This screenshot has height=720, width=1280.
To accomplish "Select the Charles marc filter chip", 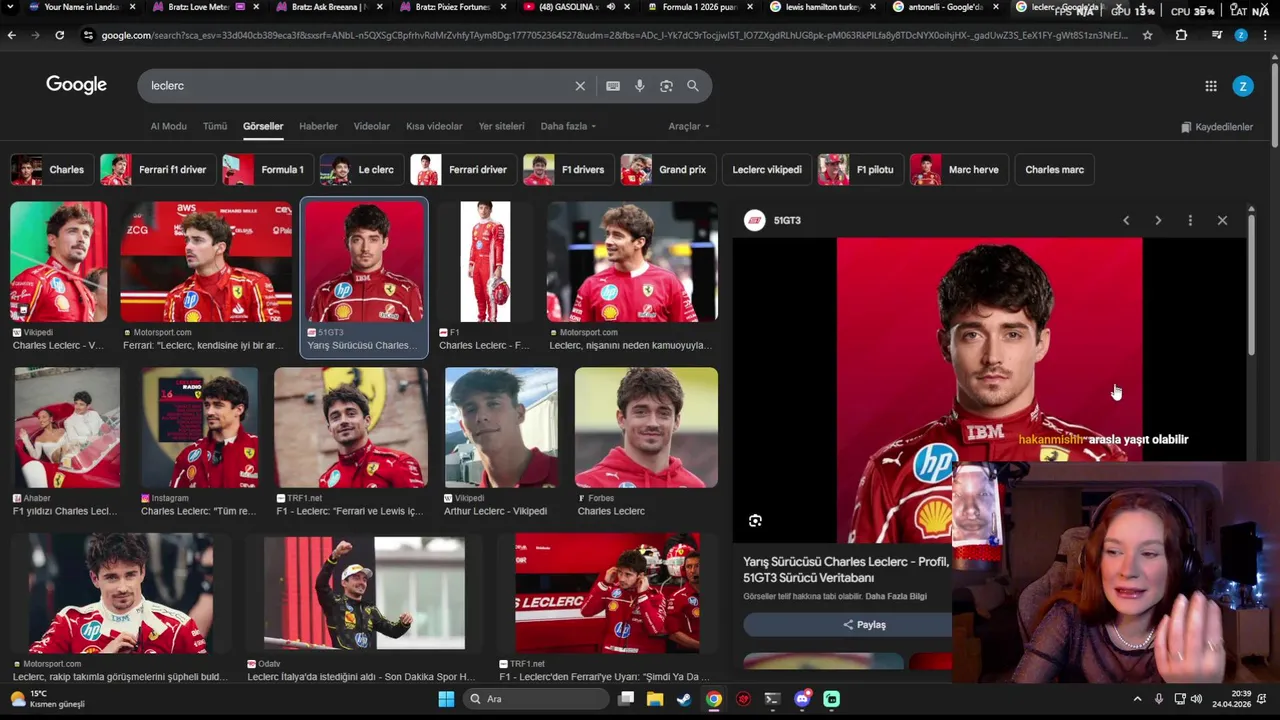I will [x=1054, y=170].
